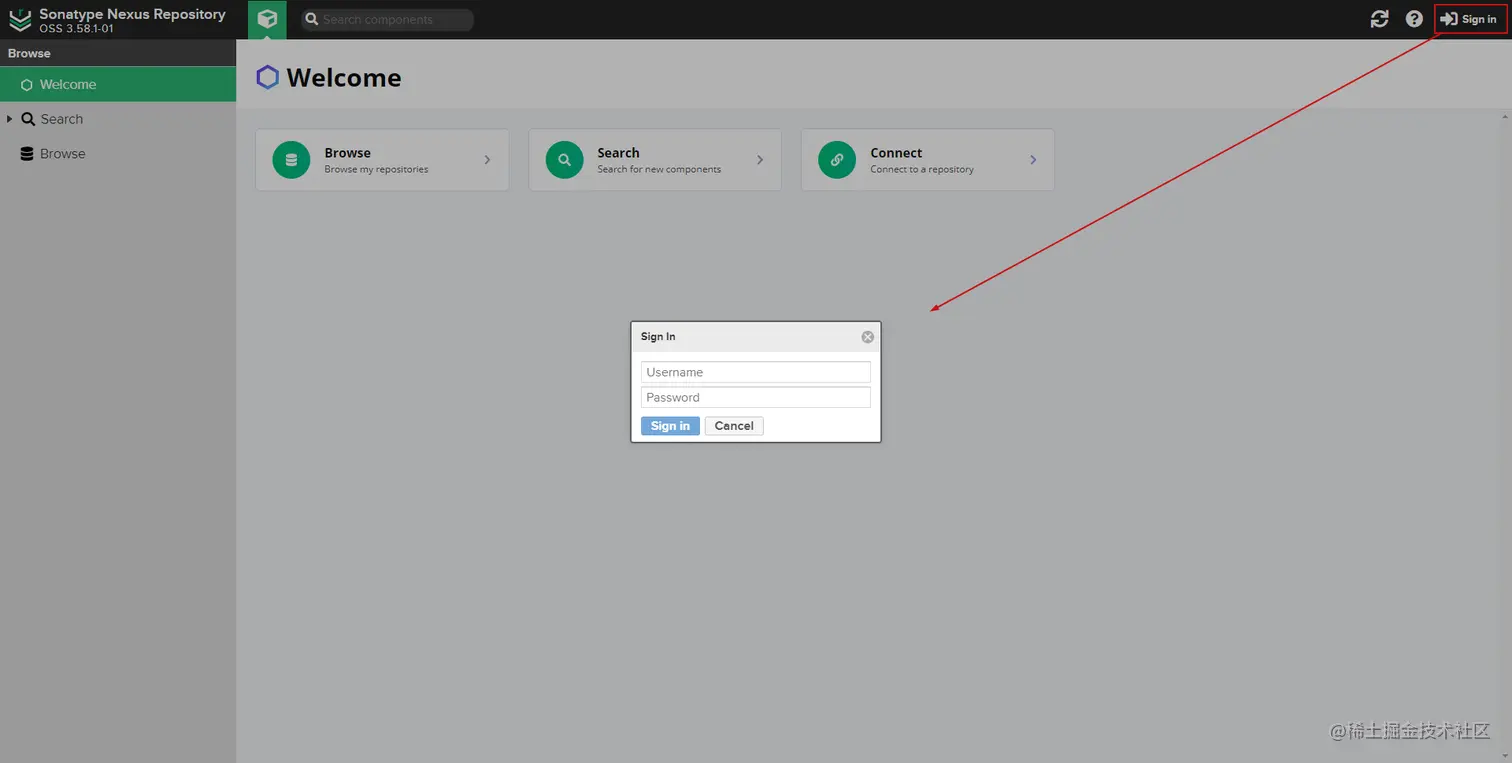Close the Sign In dialog with X icon
The height and width of the screenshot is (763, 1512).
(x=868, y=337)
